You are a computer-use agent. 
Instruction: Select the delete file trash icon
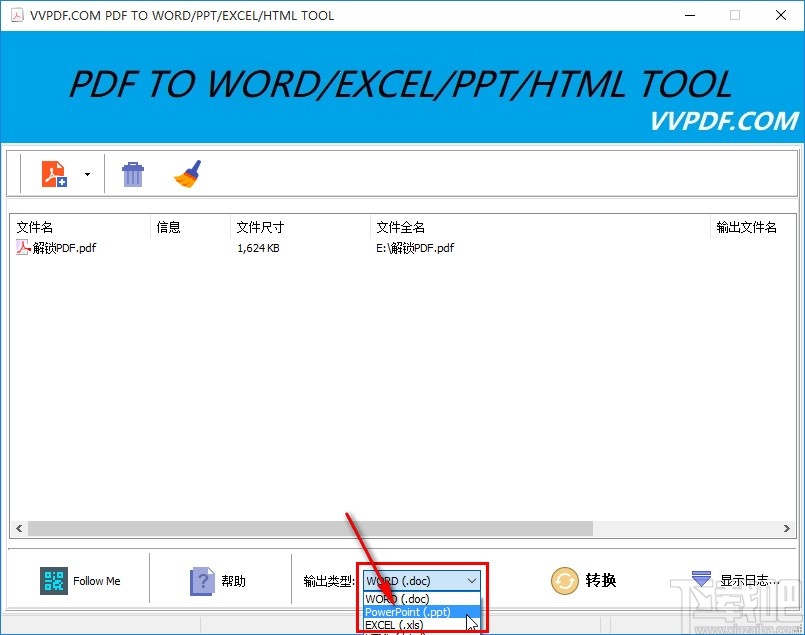click(x=133, y=172)
